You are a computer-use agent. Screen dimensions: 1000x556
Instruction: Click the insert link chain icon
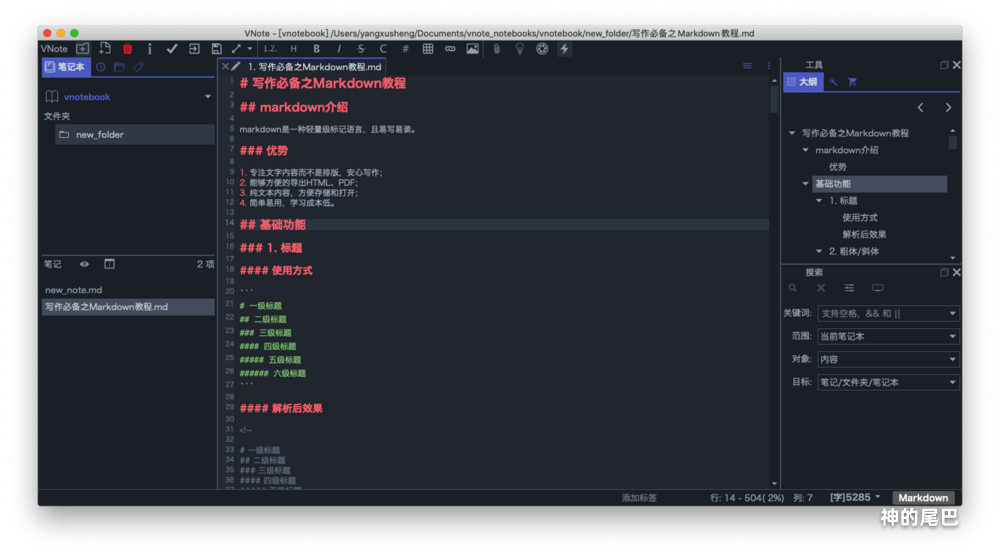click(x=450, y=48)
